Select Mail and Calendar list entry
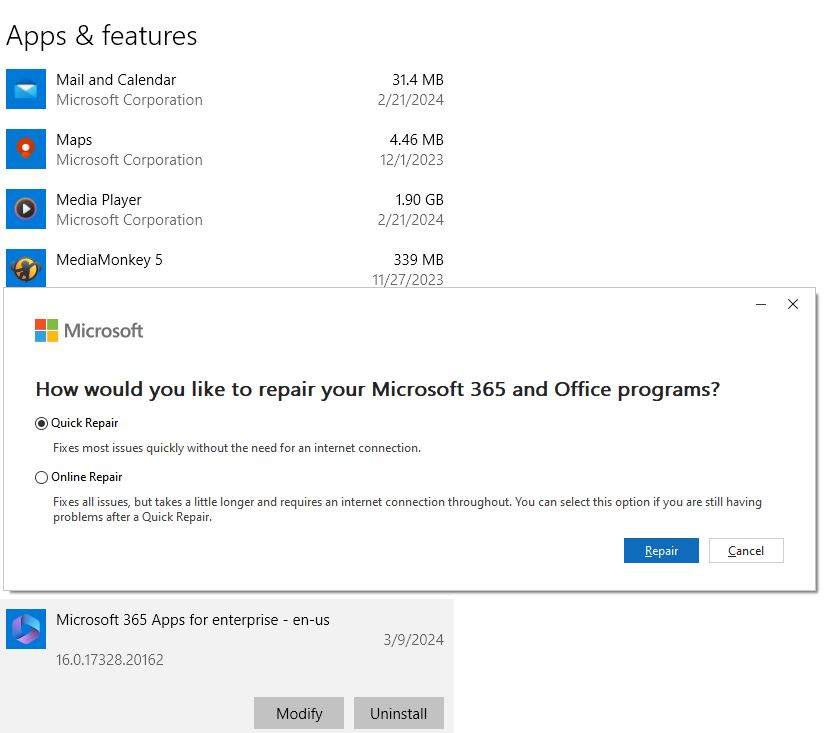829x733 pixels. coord(227,89)
